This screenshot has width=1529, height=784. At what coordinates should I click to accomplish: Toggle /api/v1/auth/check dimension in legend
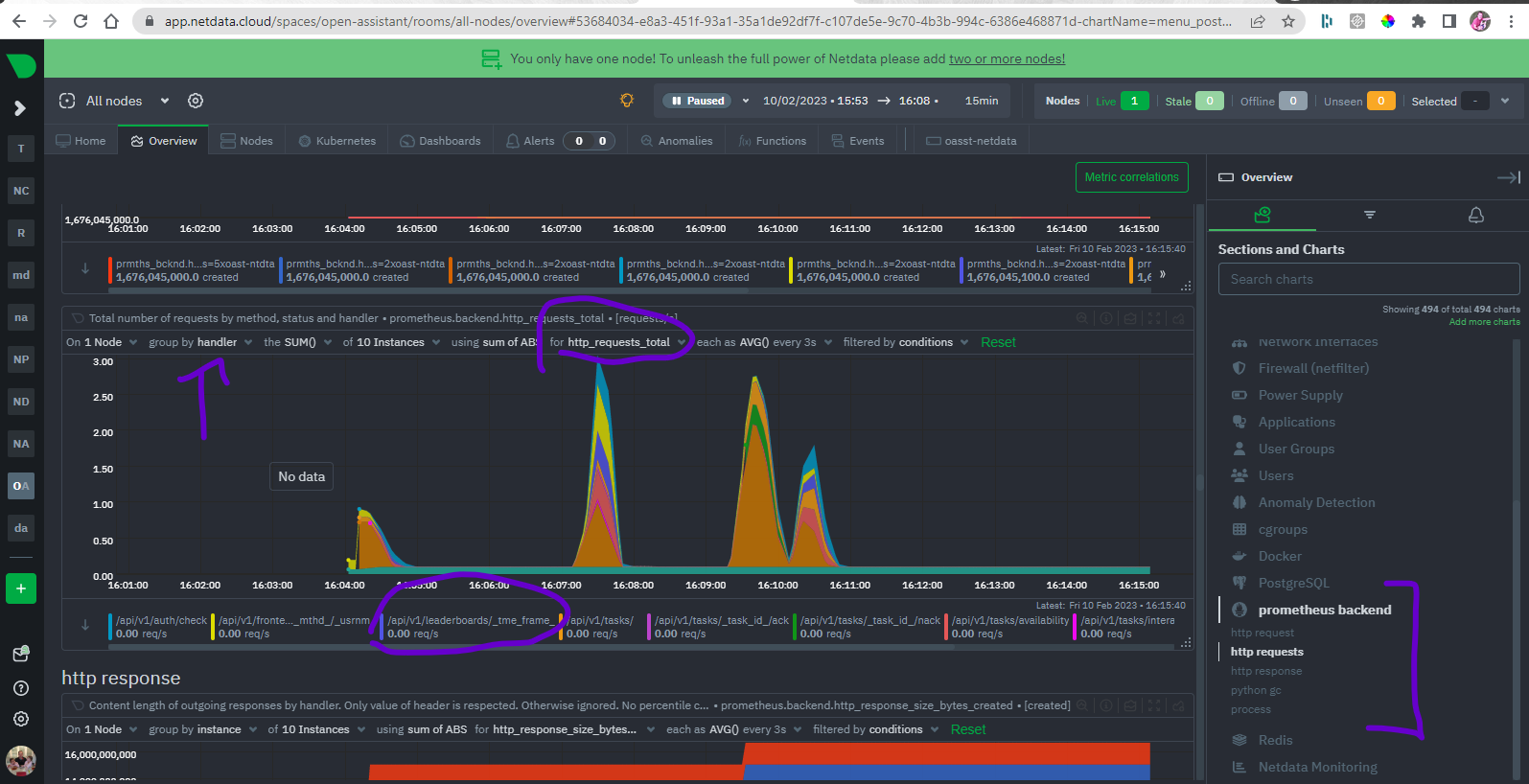click(159, 627)
